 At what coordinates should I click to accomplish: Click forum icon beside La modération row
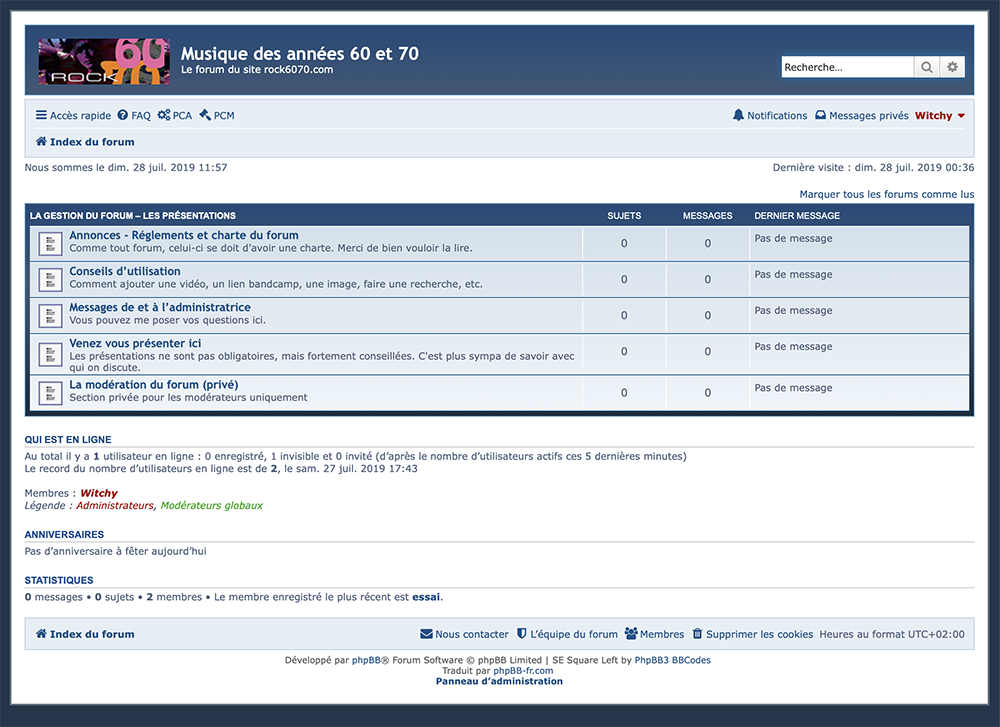point(50,392)
